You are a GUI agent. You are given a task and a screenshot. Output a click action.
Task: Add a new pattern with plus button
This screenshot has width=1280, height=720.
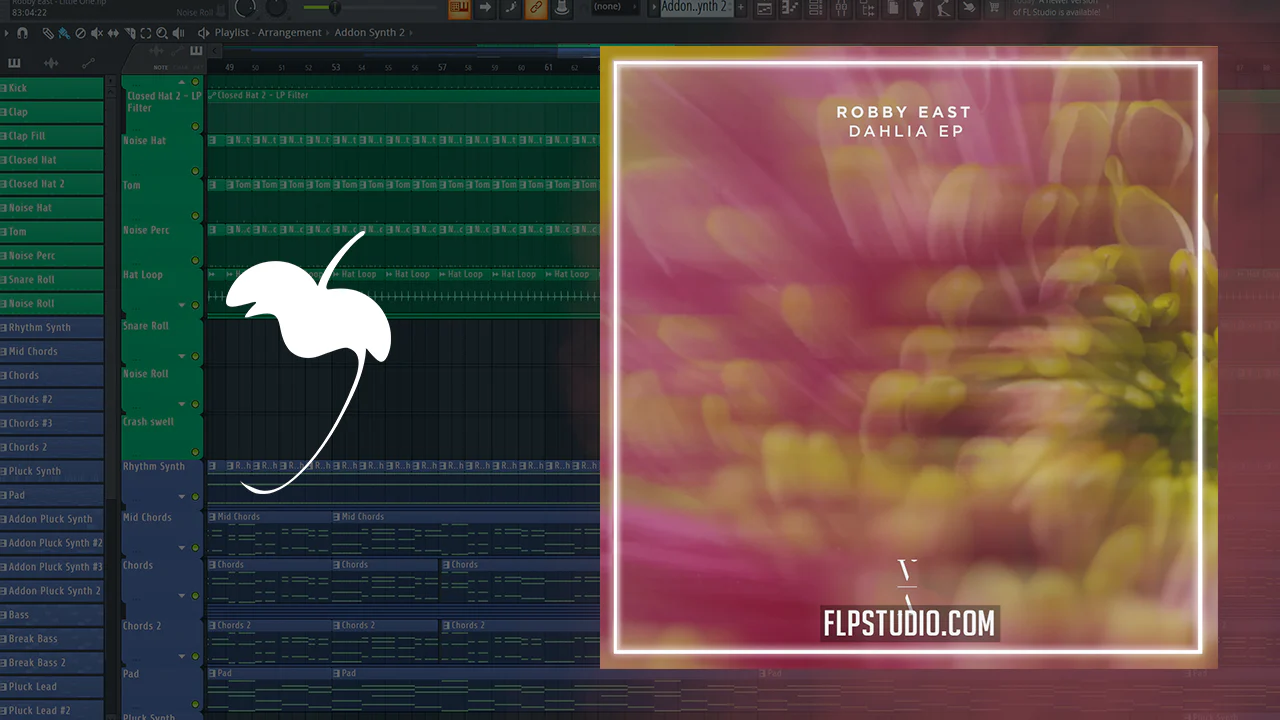pyautogui.click(x=743, y=8)
